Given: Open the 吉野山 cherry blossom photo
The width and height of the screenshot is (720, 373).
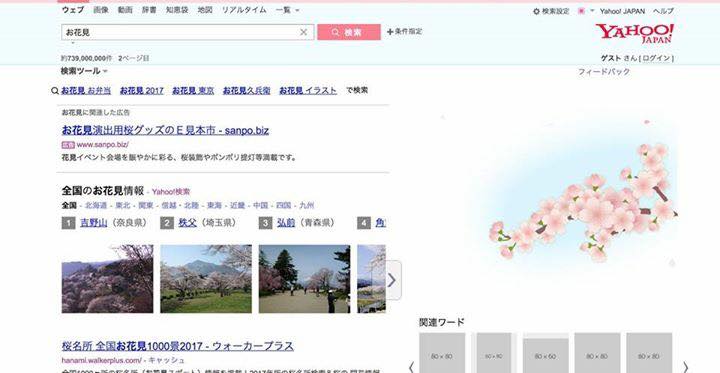Looking at the screenshot, I should (x=107, y=279).
